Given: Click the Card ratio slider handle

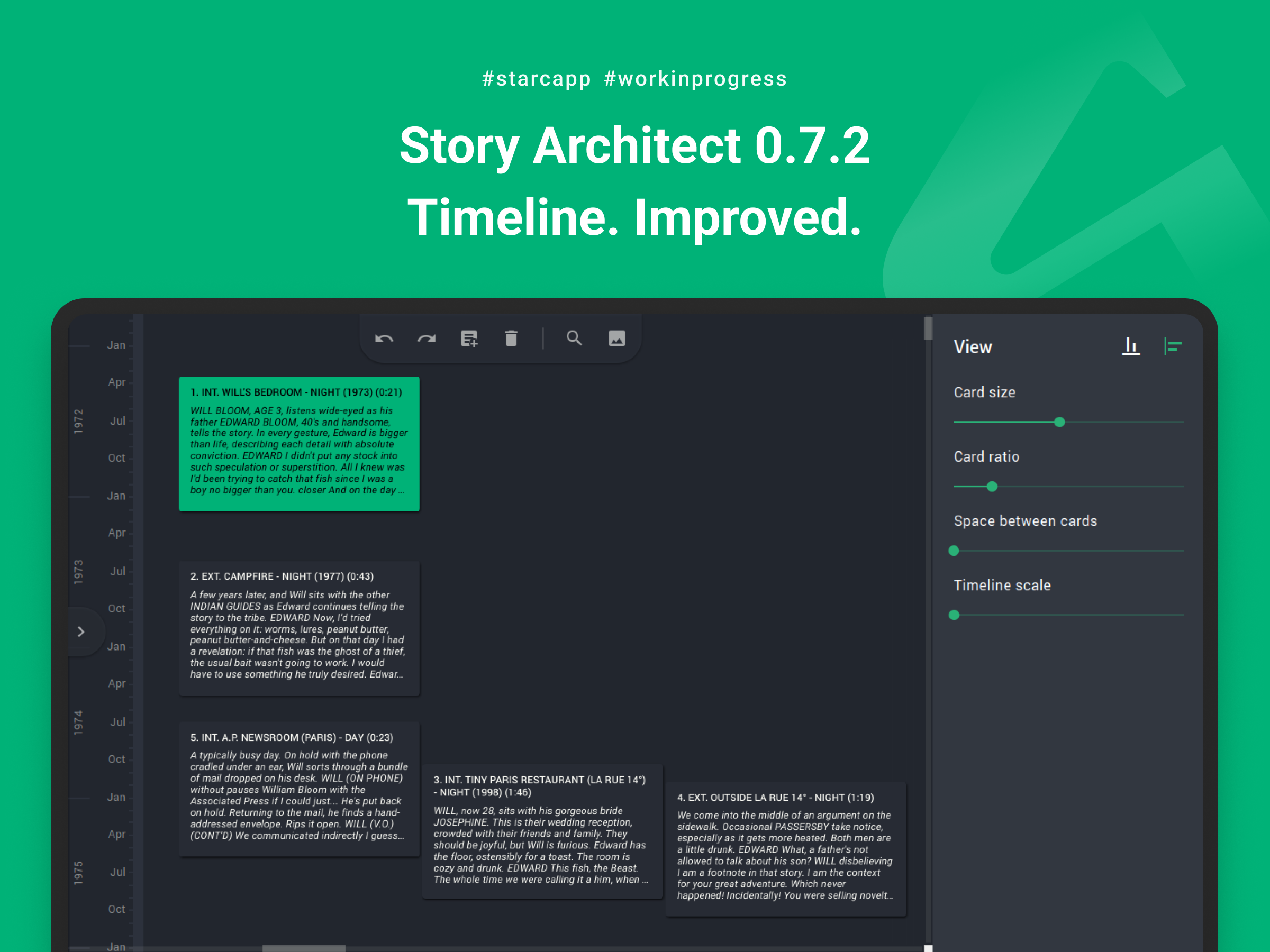Looking at the screenshot, I should click(x=992, y=487).
